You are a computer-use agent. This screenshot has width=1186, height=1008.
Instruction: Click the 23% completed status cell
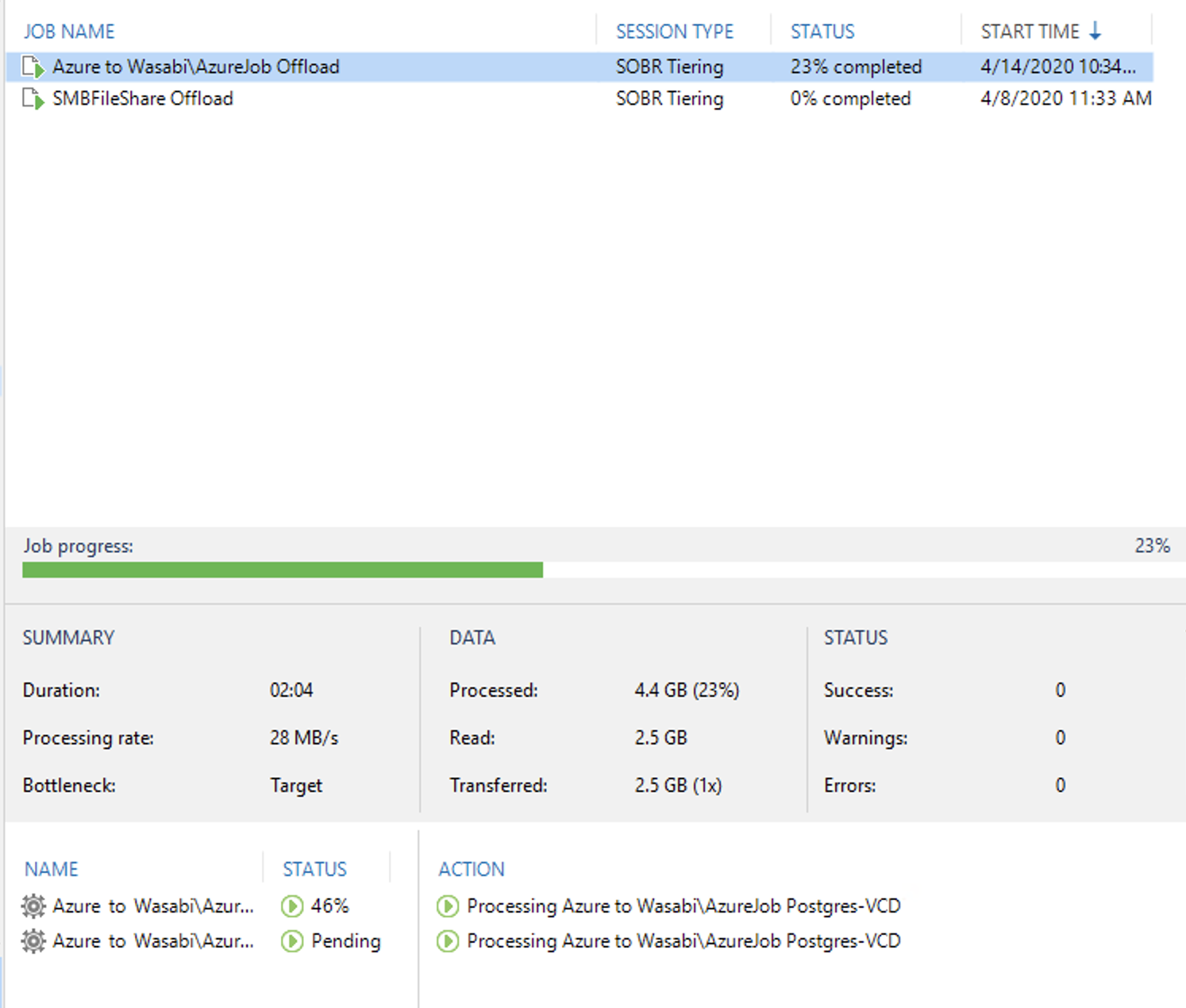pos(857,67)
